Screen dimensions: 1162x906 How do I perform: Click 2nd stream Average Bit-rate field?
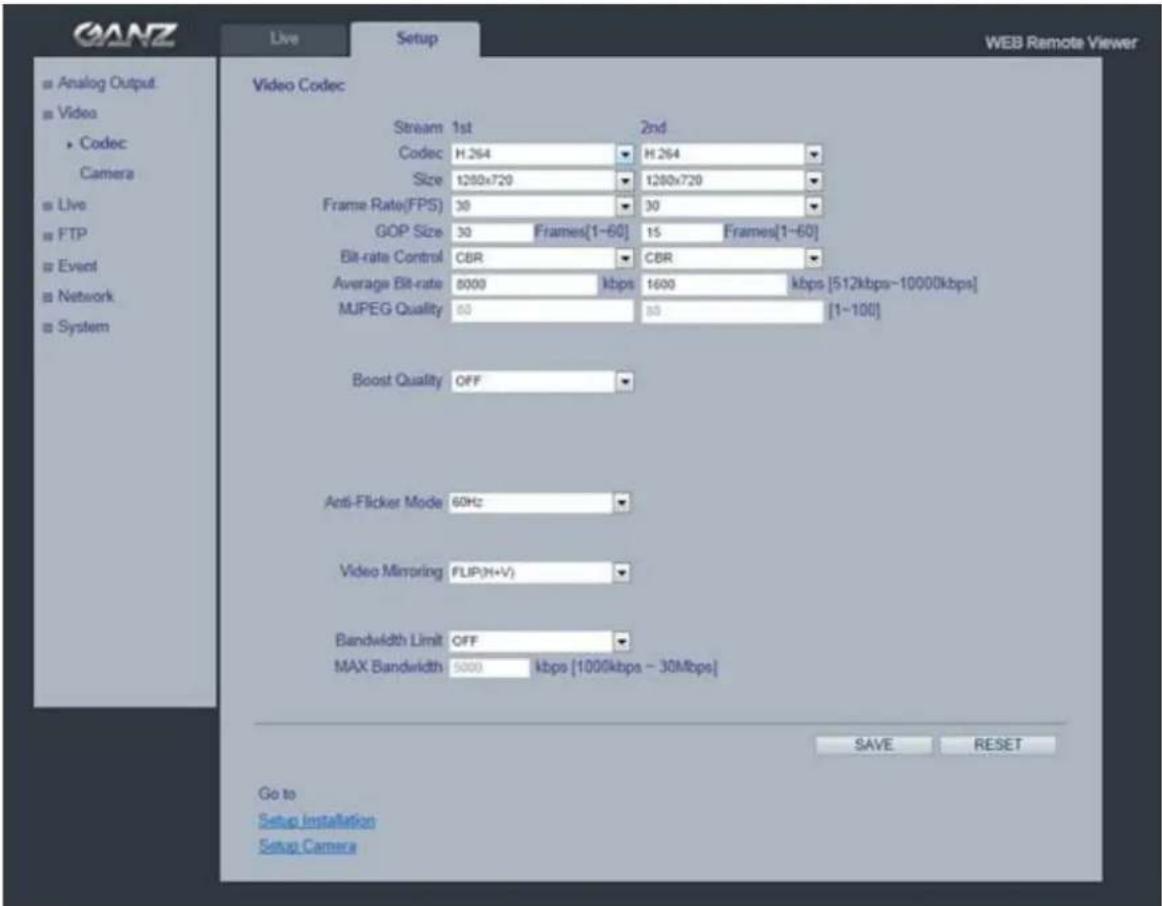[x=714, y=284]
